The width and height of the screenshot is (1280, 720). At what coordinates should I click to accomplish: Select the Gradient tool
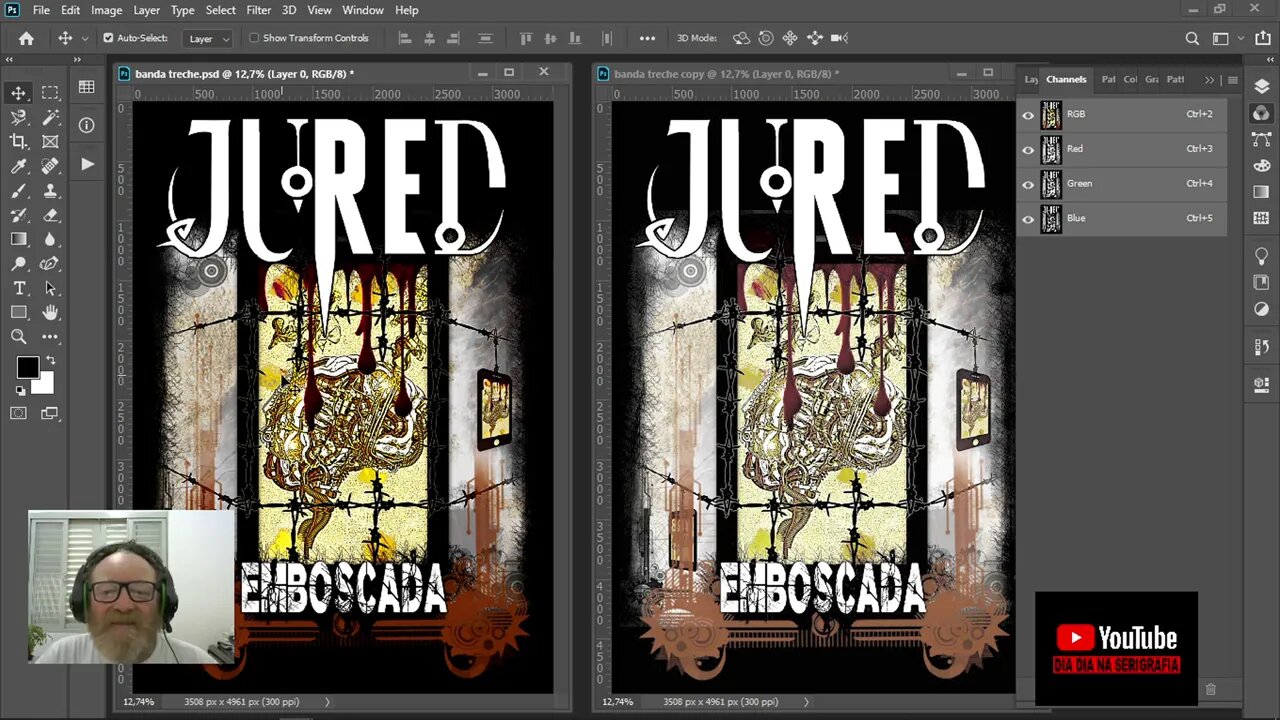coord(19,239)
